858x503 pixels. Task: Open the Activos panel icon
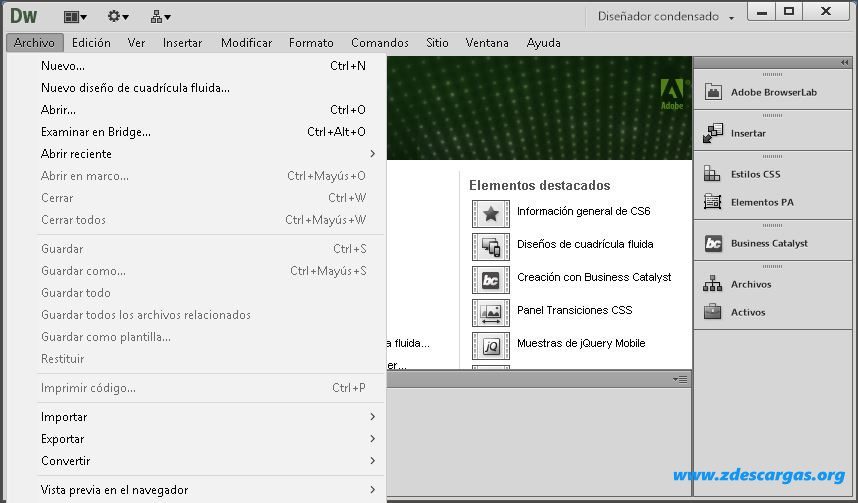coord(712,312)
